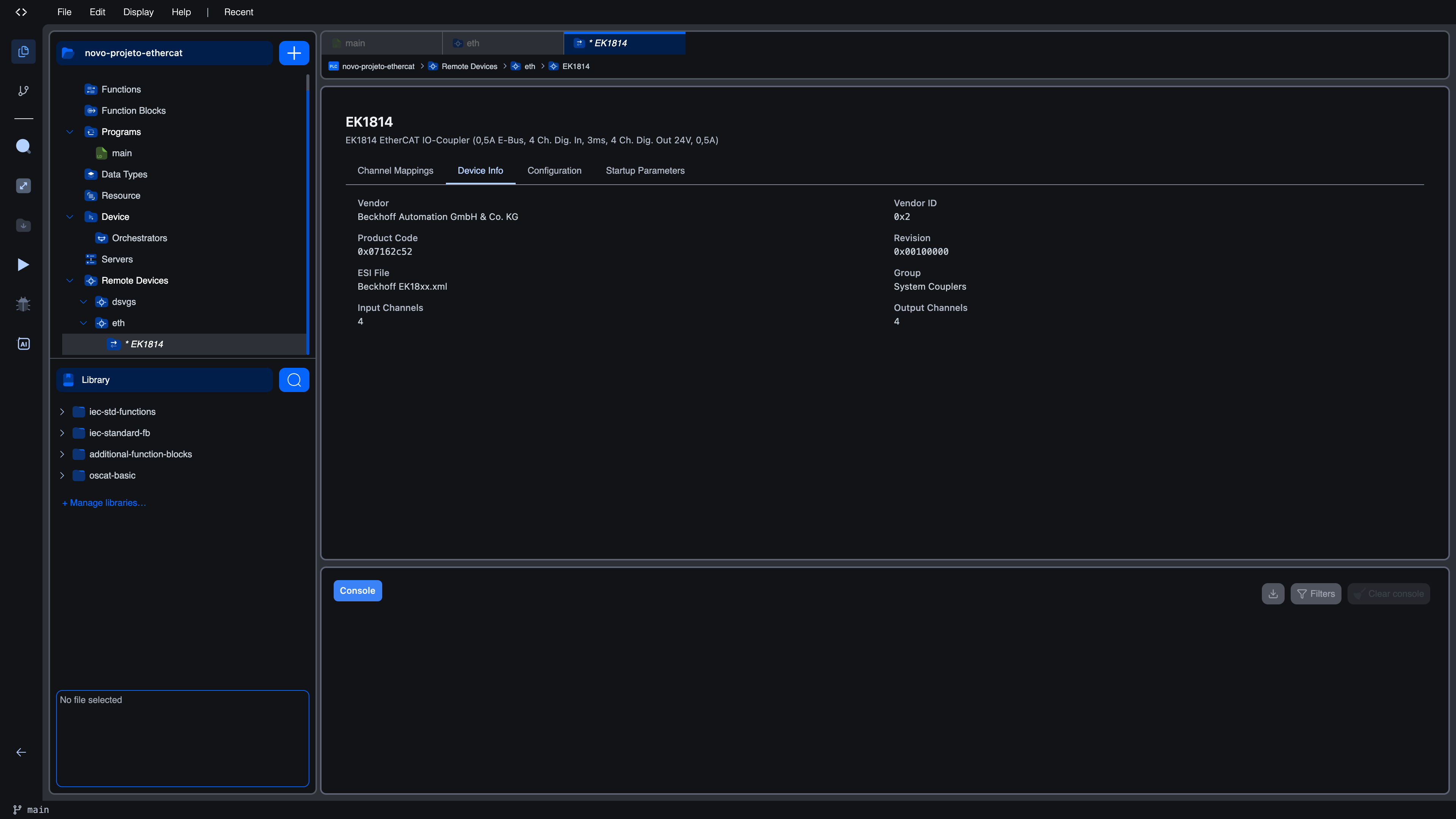Open the project explorer sidebar icon
The width and height of the screenshot is (1456, 819).
point(23,52)
